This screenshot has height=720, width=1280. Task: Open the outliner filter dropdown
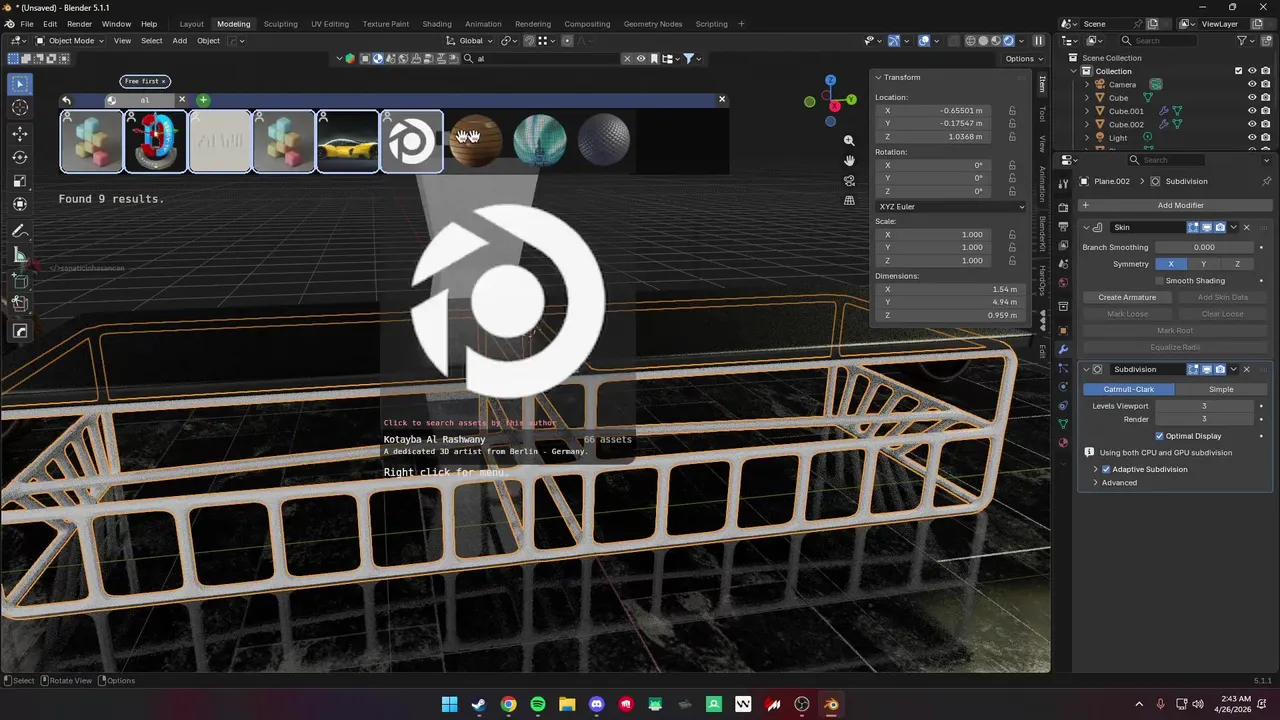[1246, 41]
